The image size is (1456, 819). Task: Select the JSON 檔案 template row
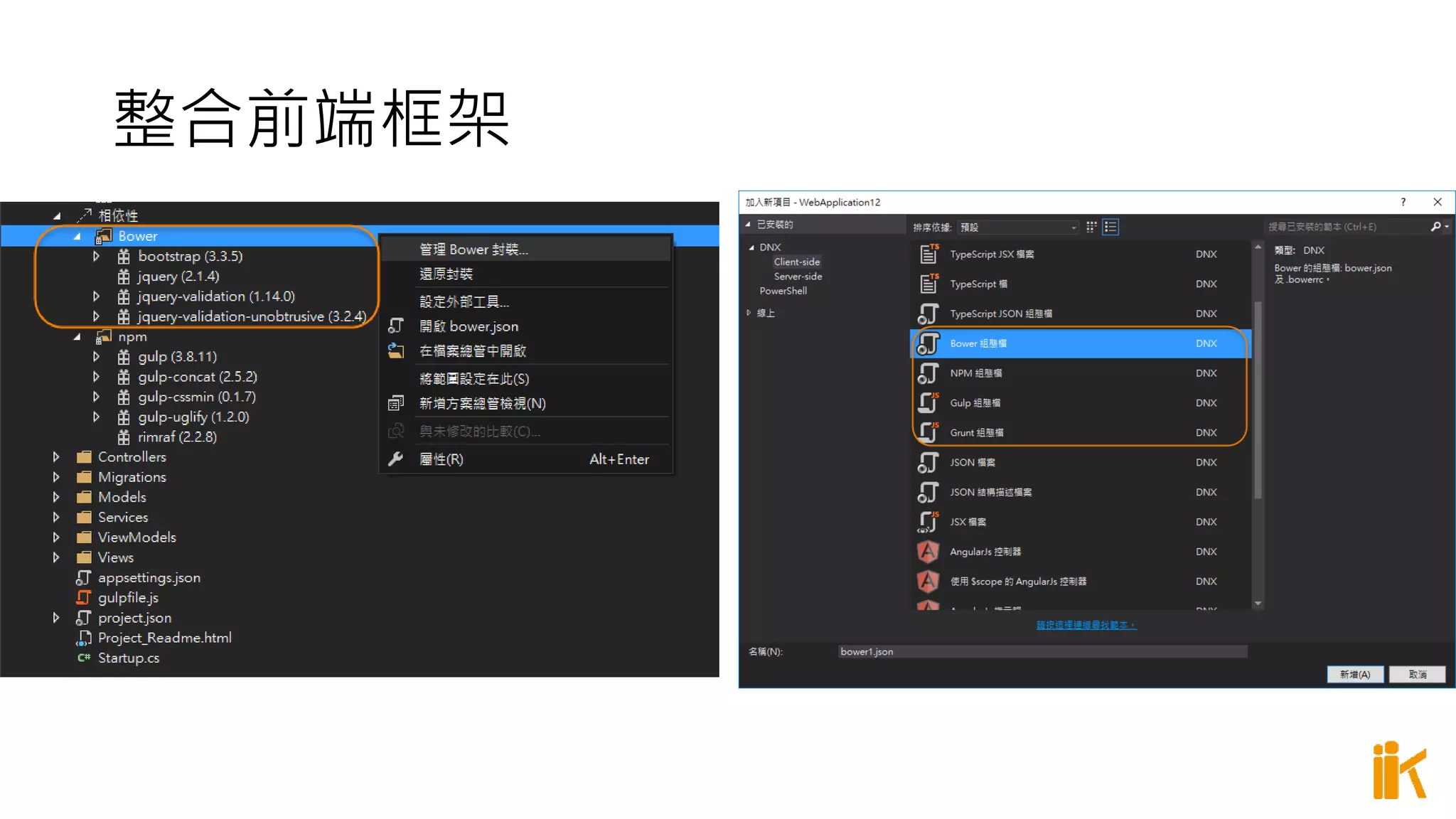[1080, 462]
